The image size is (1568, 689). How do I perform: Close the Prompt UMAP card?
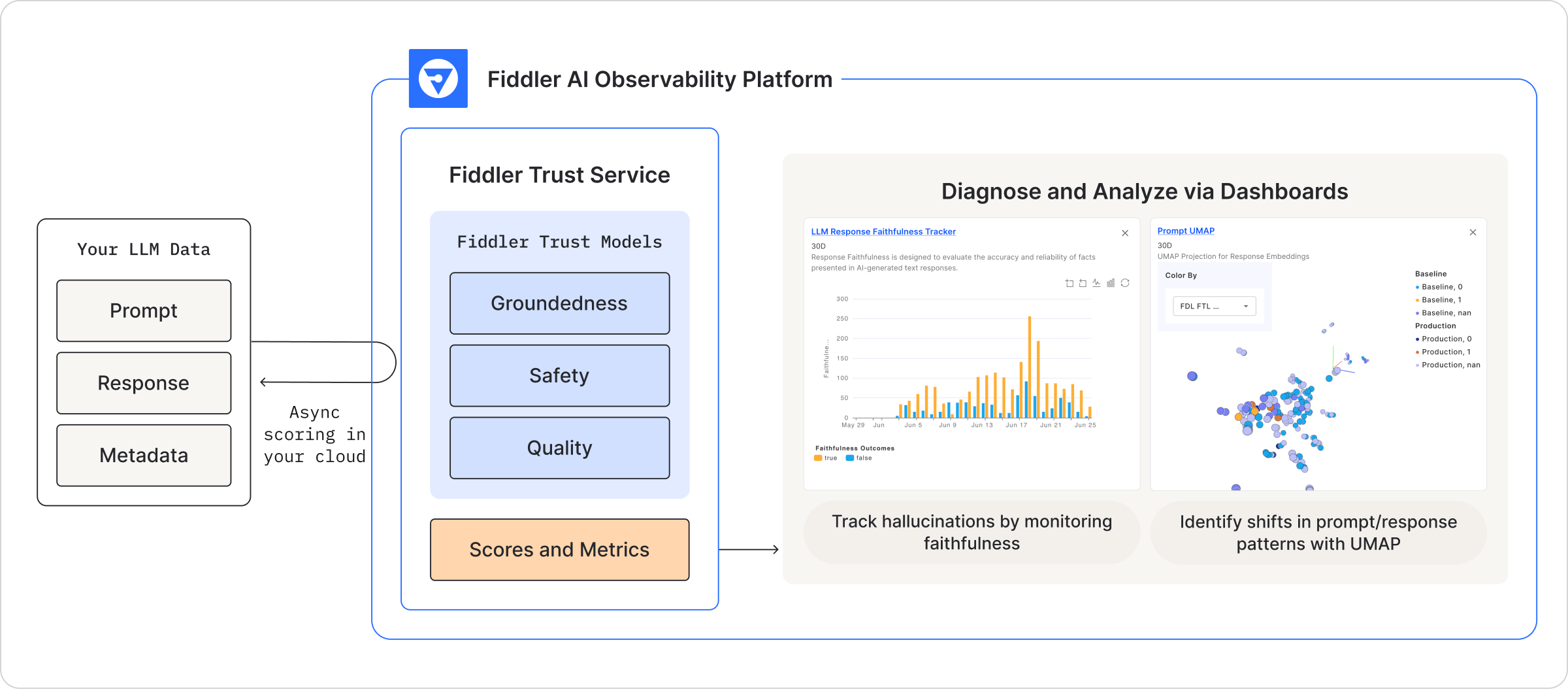1473,232
